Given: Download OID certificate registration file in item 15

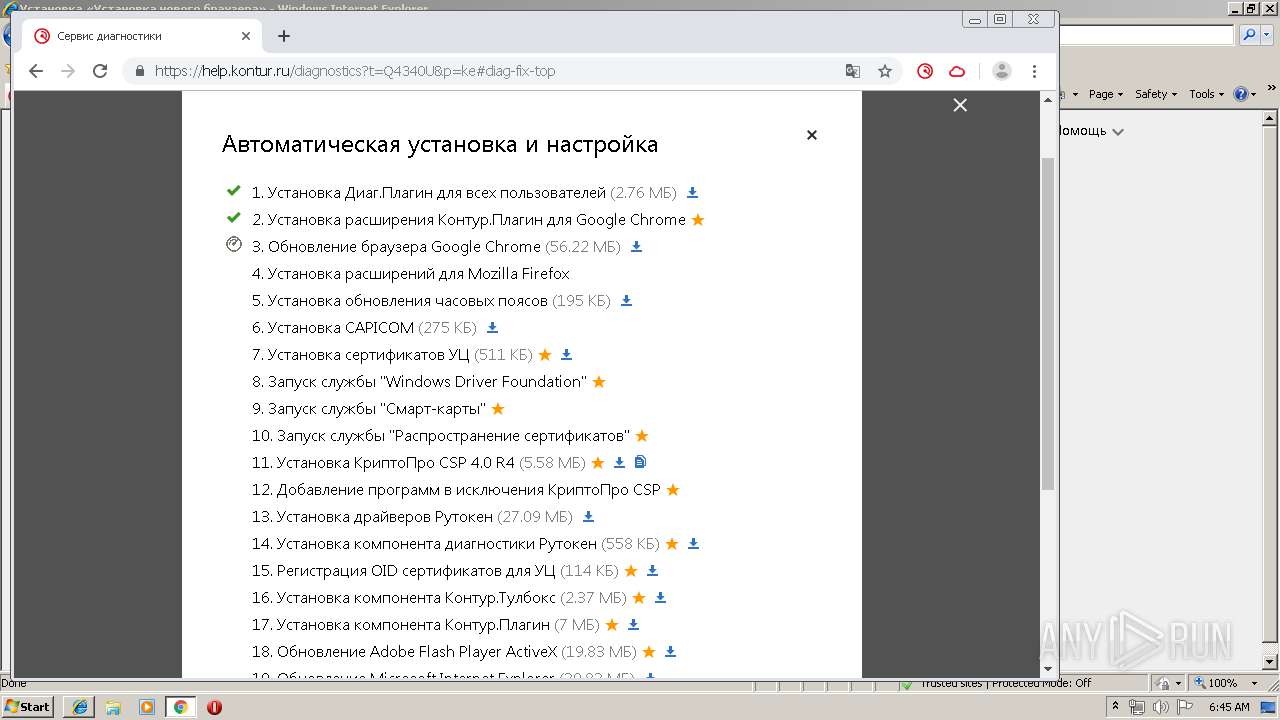Looking at the screenshot, I should tap(652, 571).
